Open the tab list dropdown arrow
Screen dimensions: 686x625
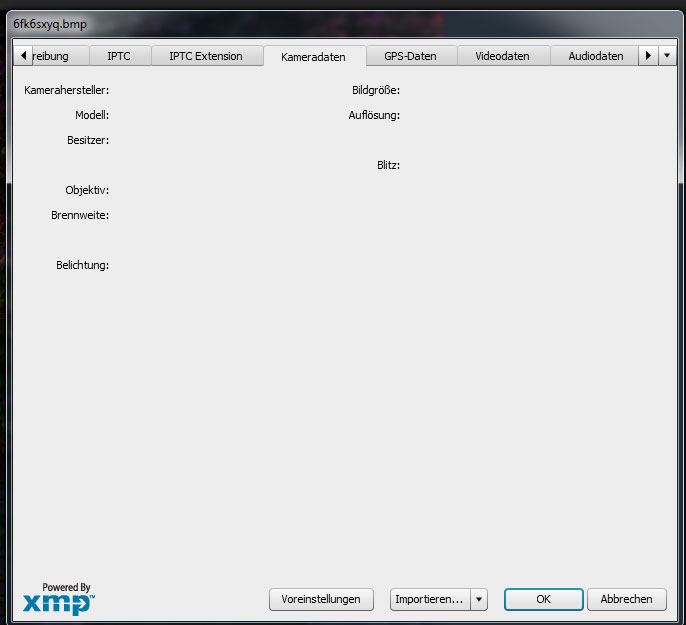click(x=668, y=56)
